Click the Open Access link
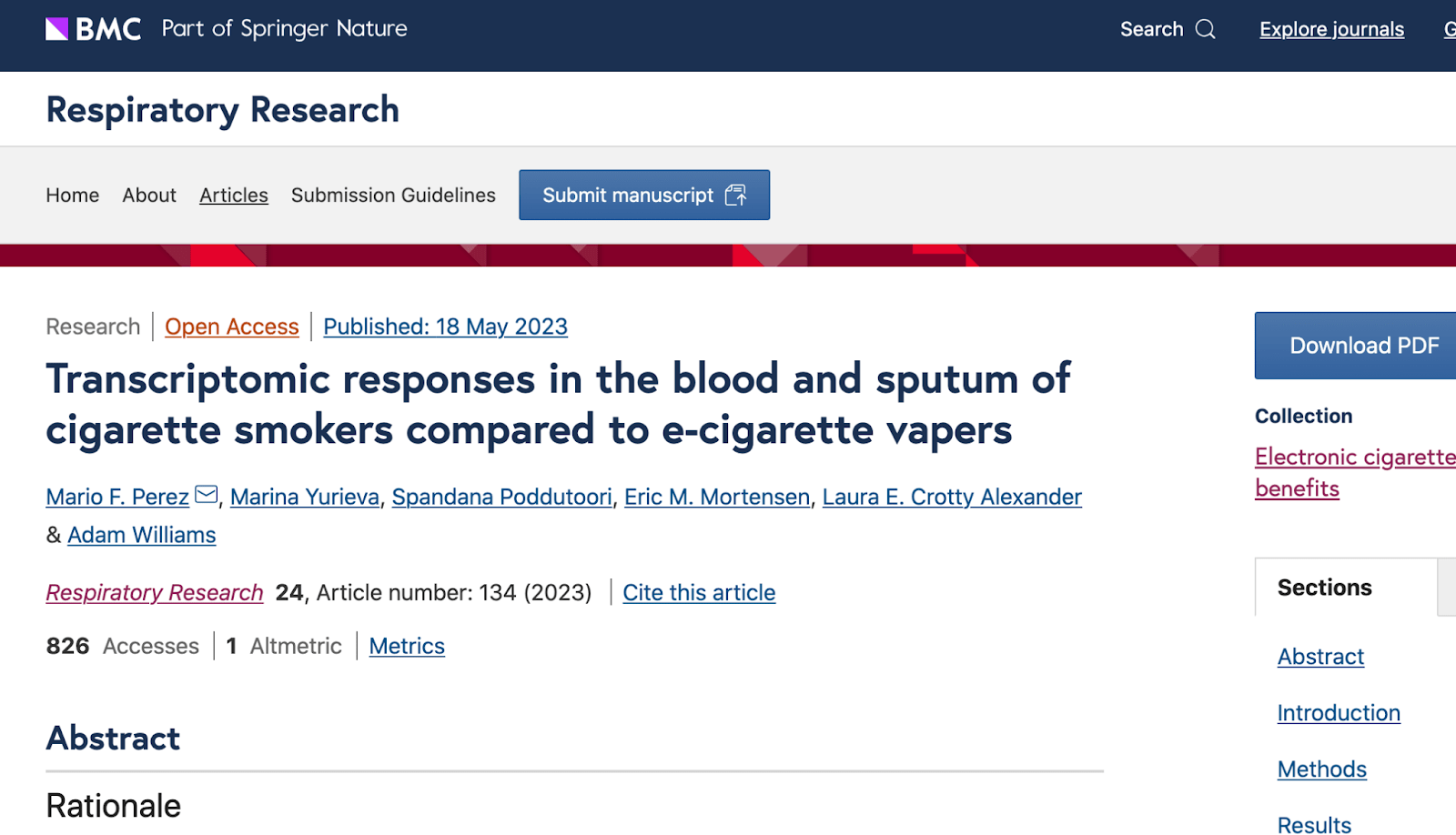The height and width of the screenshot is (835, 1456). [232, 327]
